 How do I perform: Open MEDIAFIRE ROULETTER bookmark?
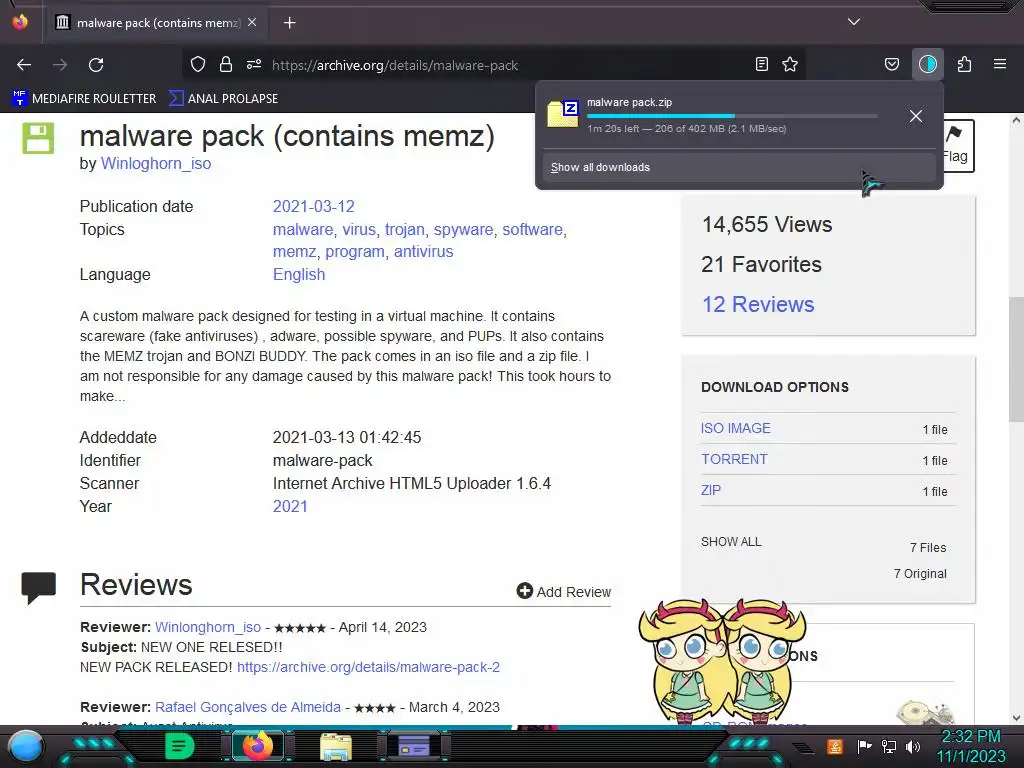[x=84, y=99]
